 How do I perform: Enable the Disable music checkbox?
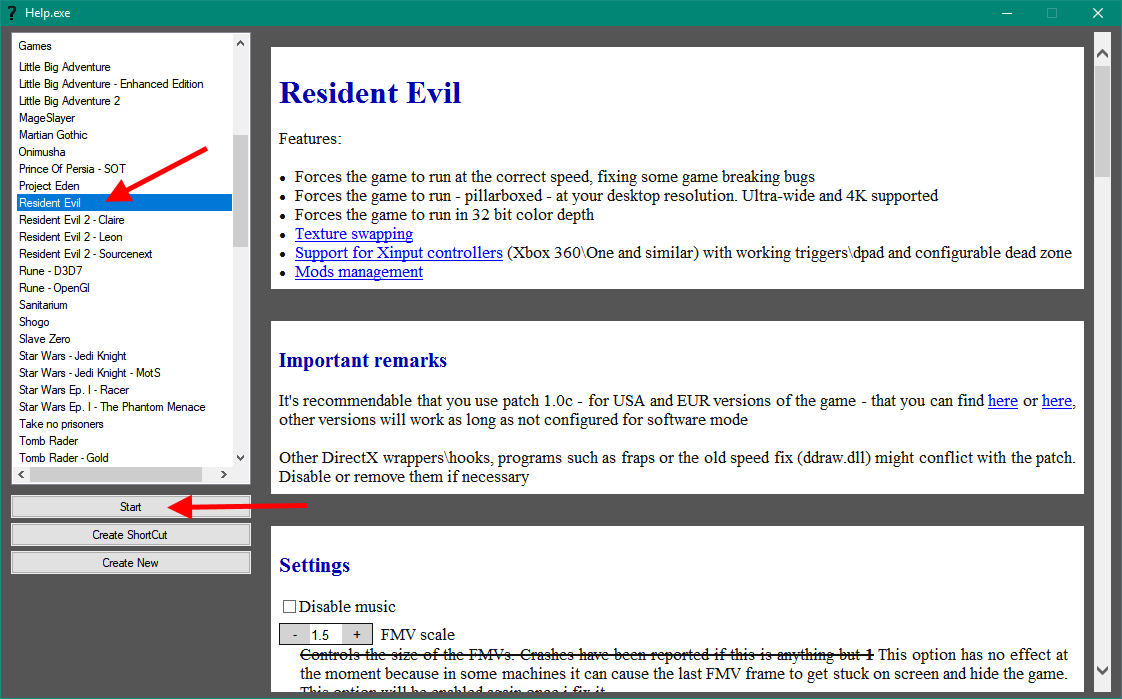[289, 606]
